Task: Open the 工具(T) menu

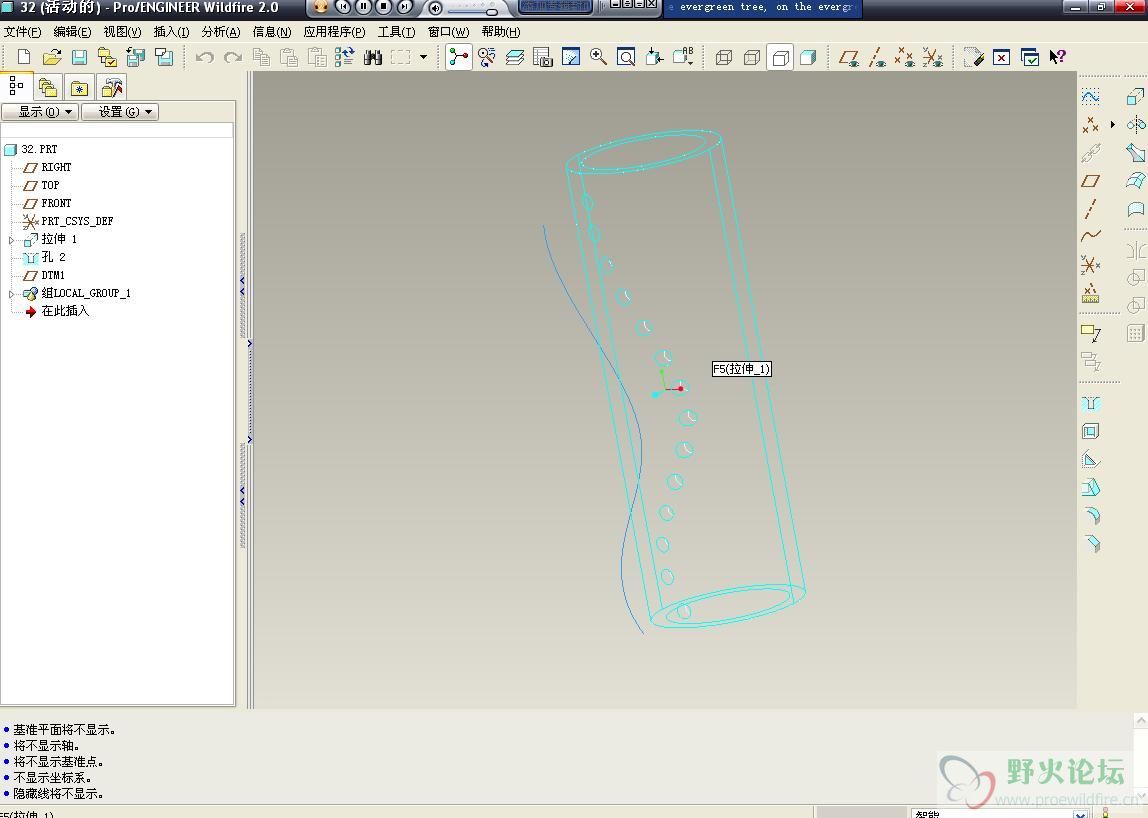Action: [396, 31]
